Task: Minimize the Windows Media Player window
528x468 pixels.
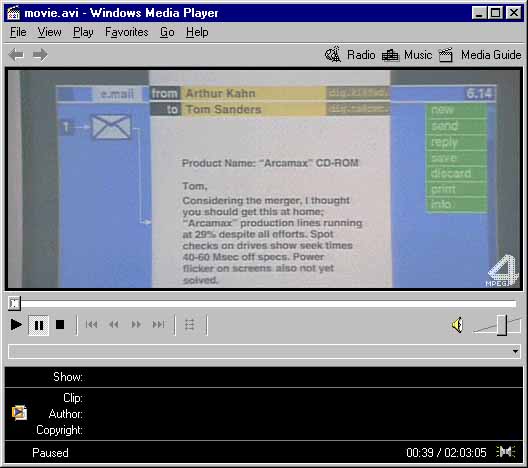Action: [479, 13]
